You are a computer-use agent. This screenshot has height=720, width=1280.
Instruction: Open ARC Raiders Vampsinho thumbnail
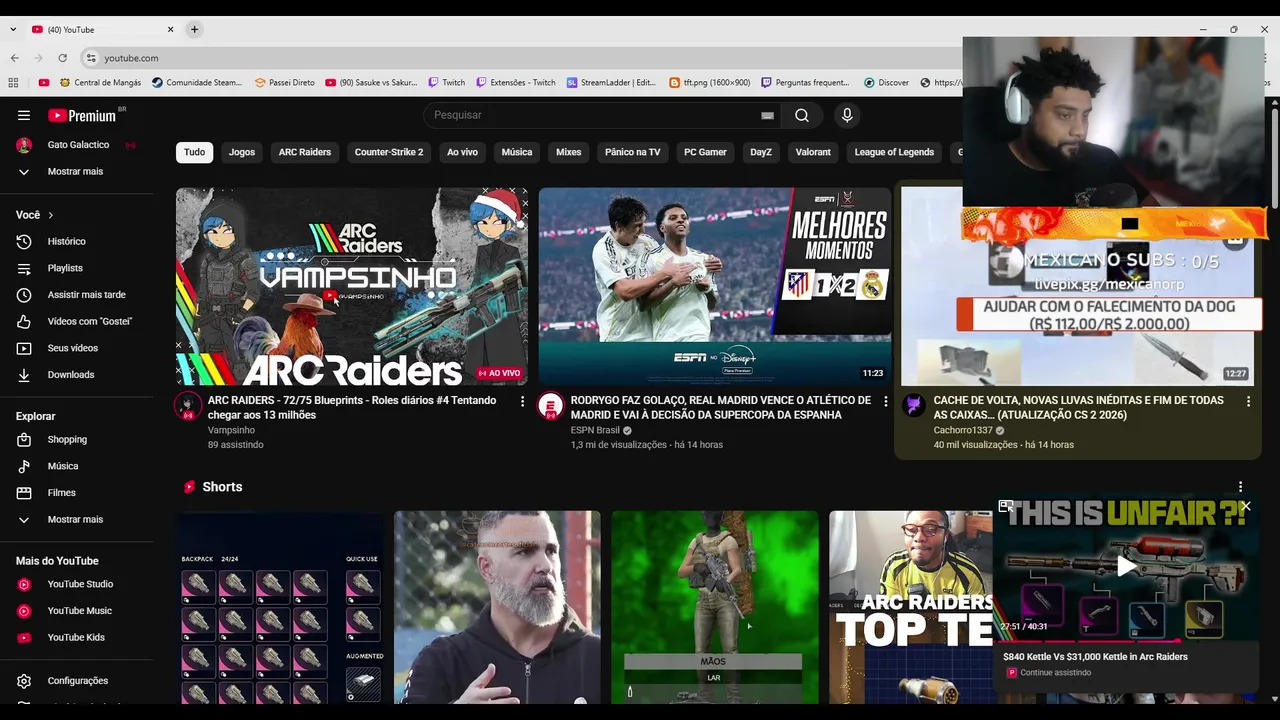[352, 286]
